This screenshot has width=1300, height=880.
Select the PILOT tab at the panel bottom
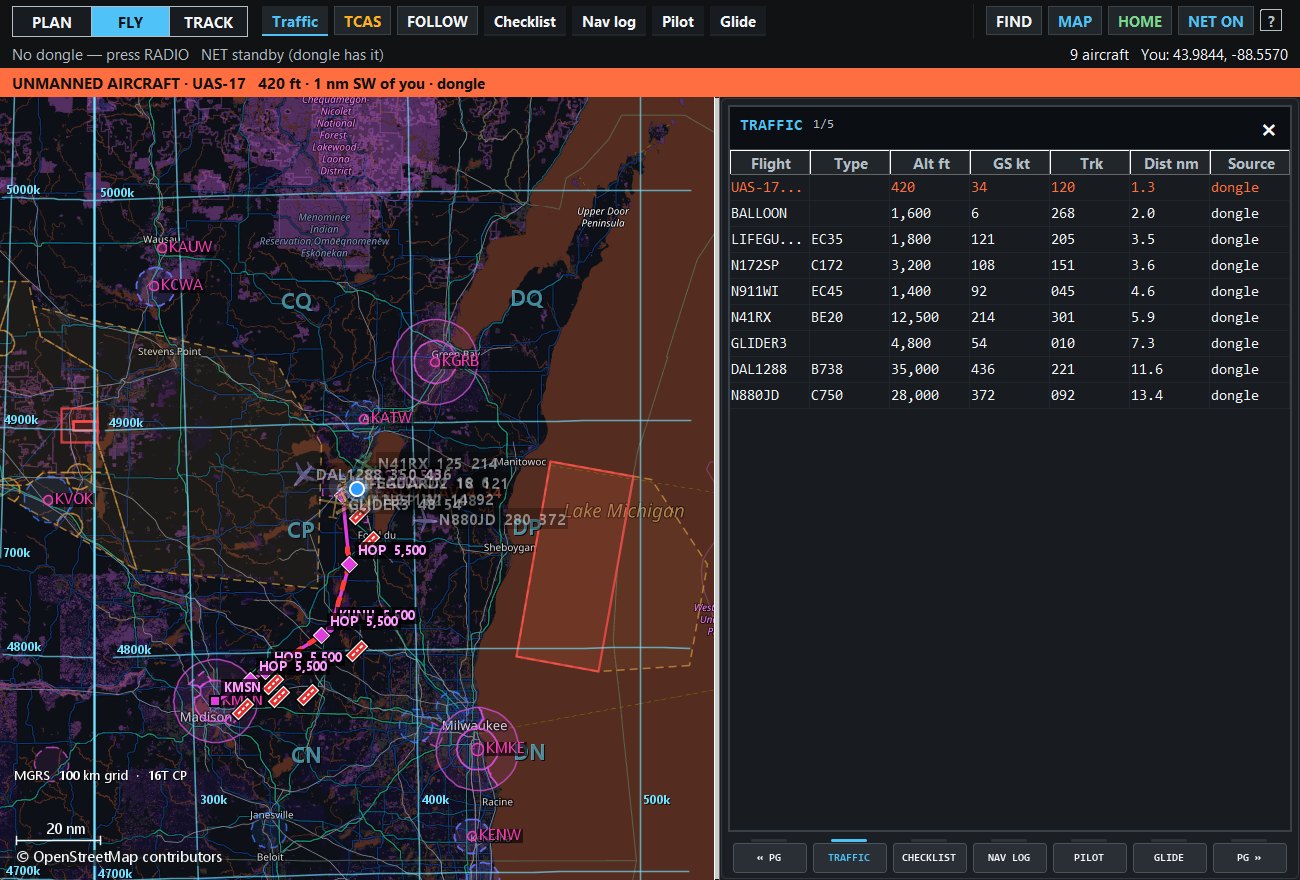(1088, 858)
